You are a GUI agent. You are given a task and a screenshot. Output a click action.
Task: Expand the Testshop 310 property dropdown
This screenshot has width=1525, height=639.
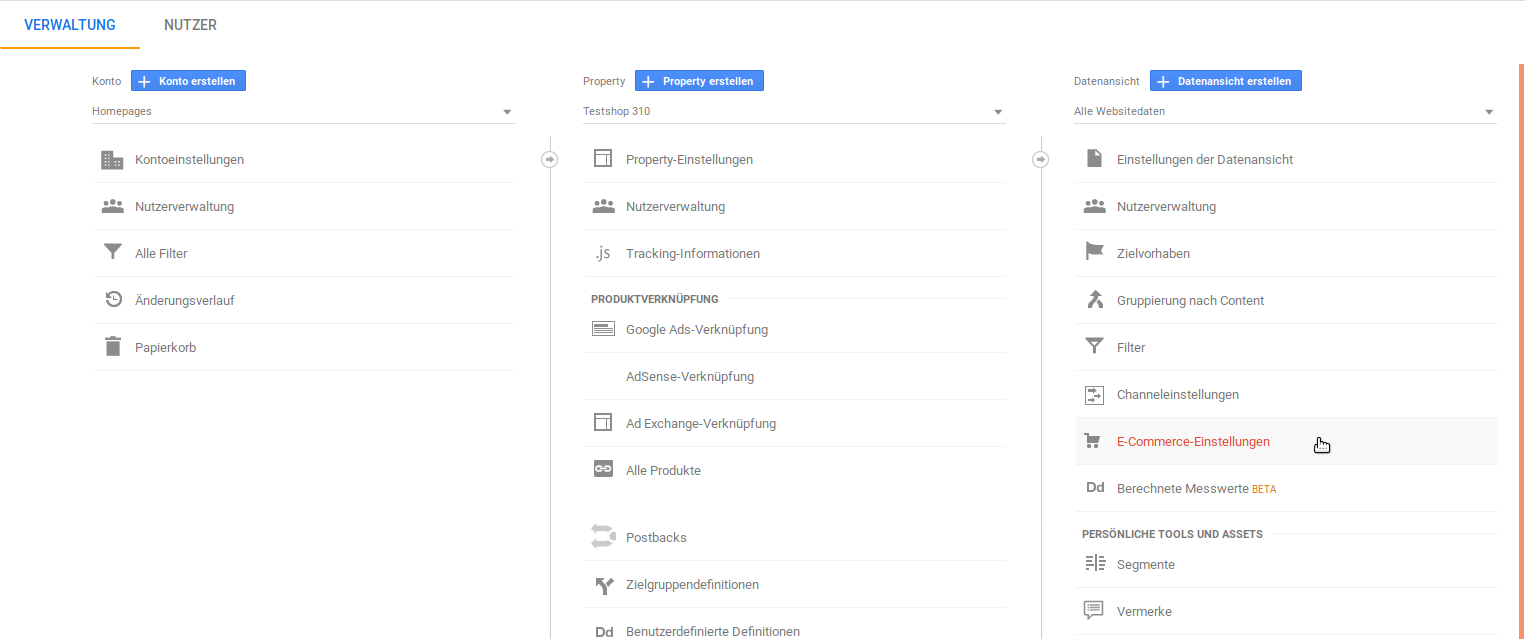793,112
